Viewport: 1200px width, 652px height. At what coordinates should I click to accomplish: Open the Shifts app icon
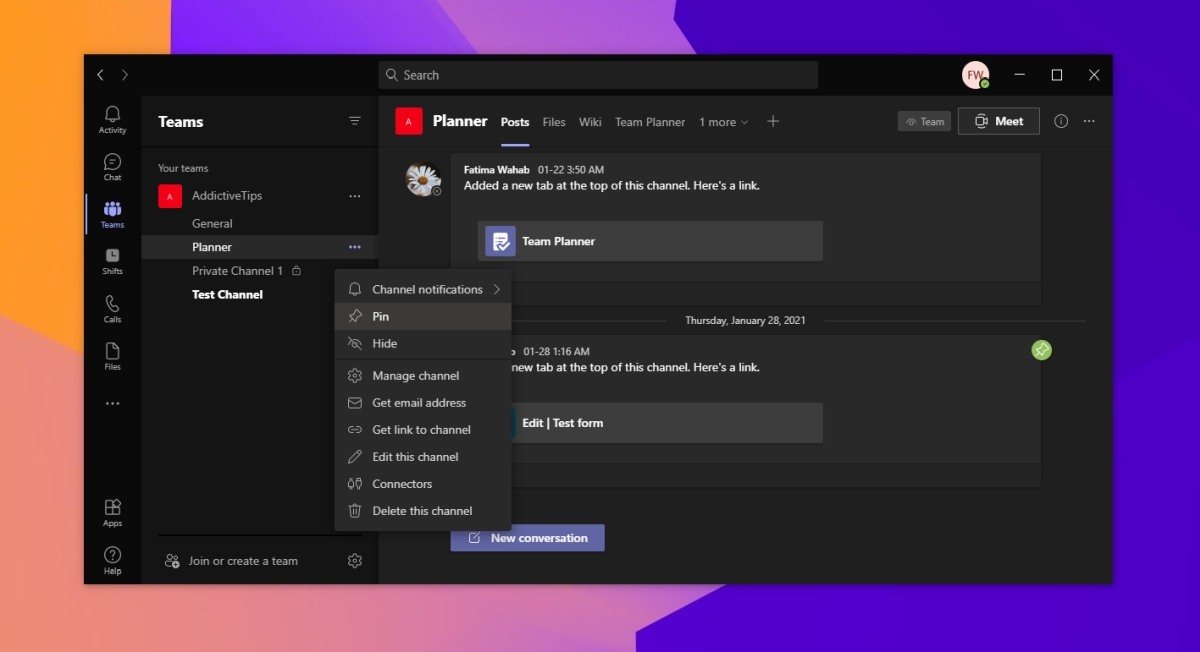[x=112, y=261]
